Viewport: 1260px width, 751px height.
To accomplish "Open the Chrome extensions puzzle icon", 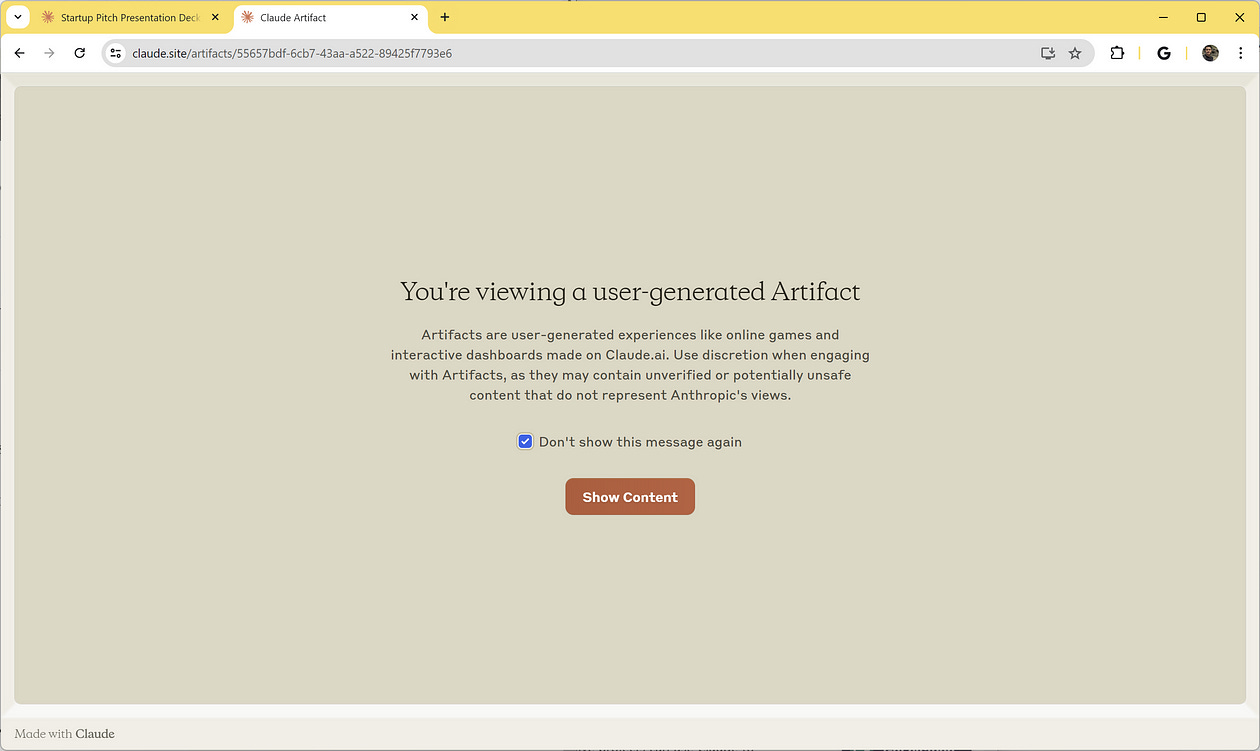I will [1117, 53].
